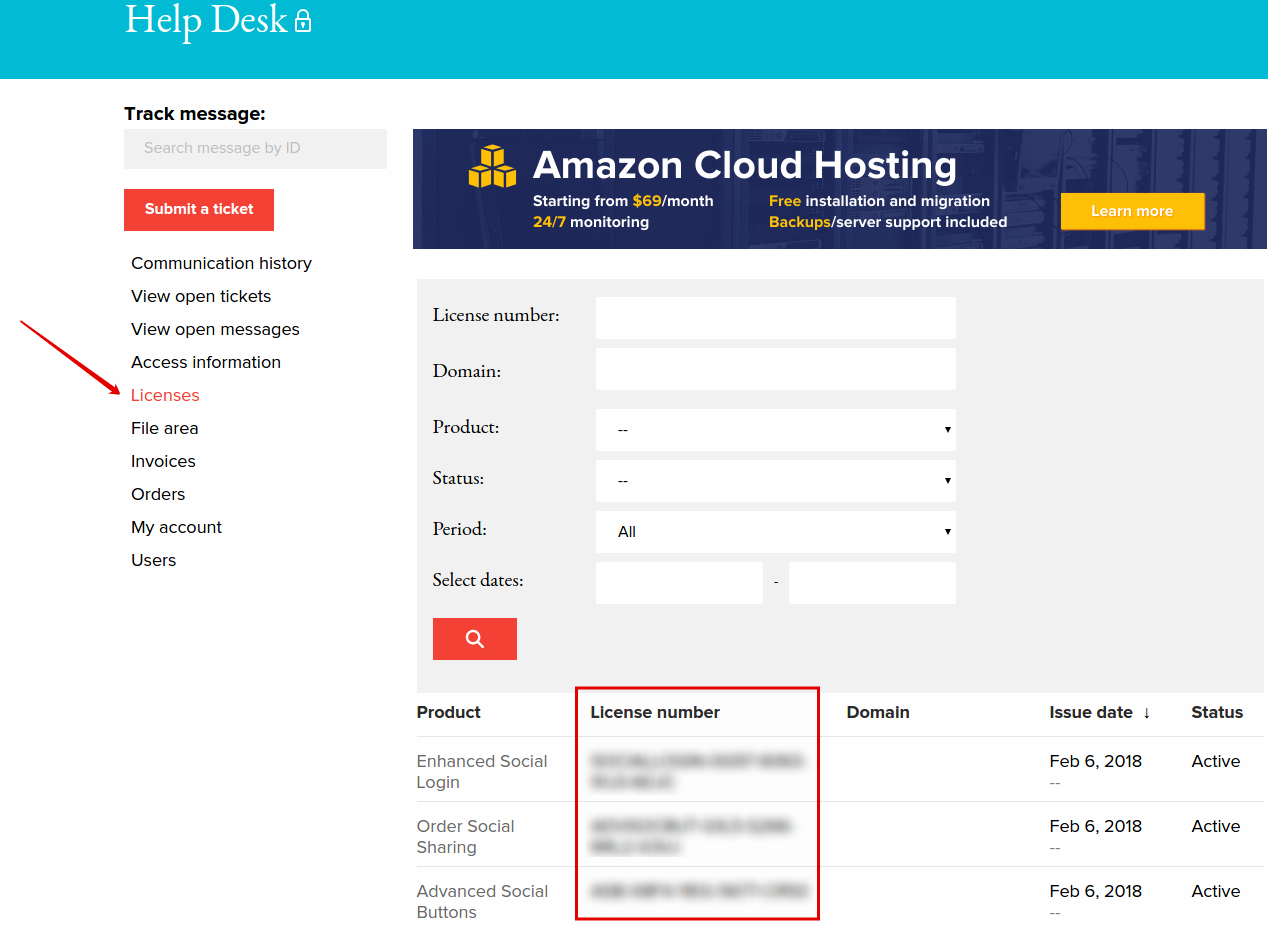Open My account page
Image resolution: width=1268 pixels, height=925 pixels.
(x=176, y=527)
